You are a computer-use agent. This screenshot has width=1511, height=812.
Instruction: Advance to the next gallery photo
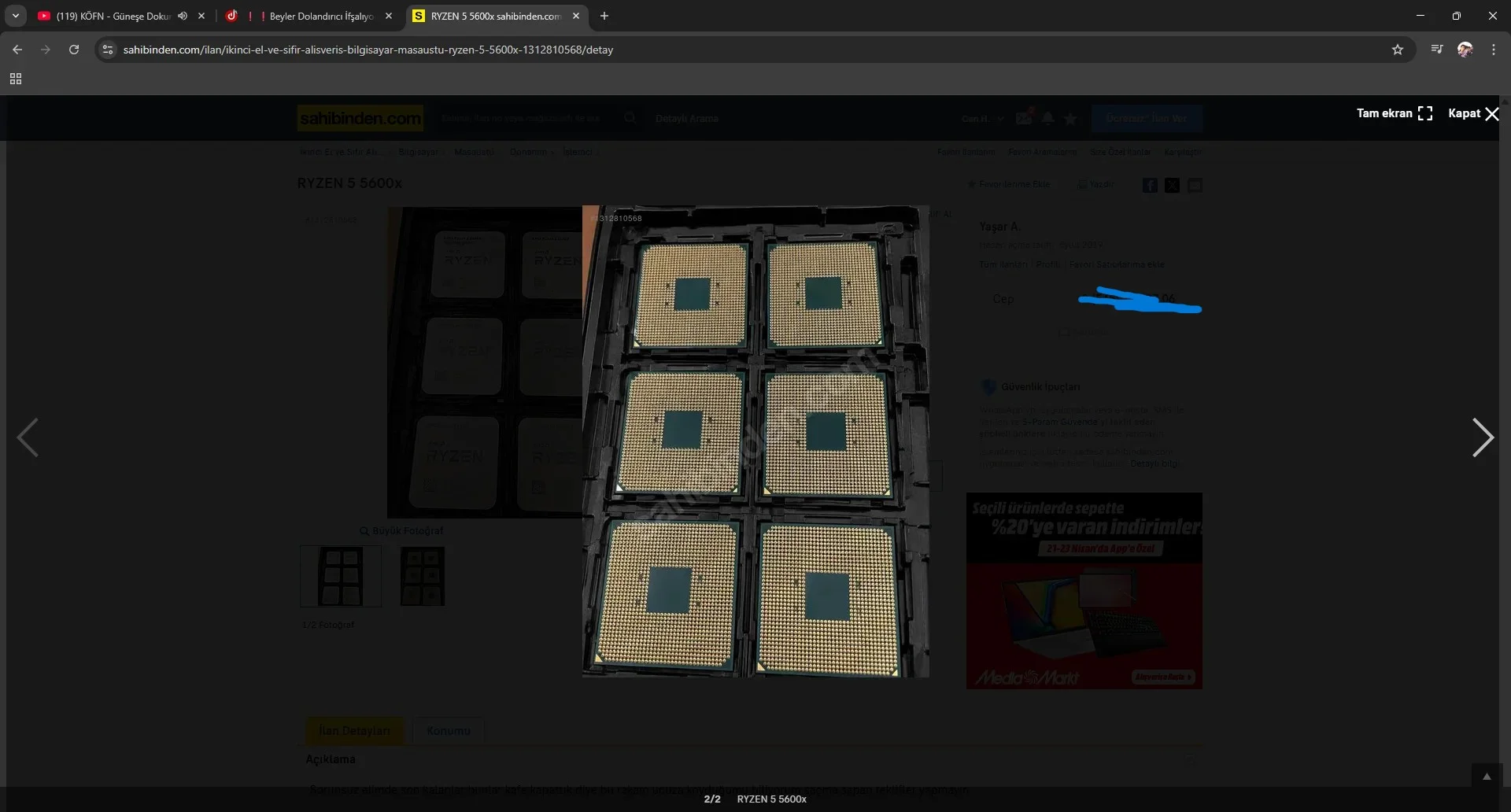(x=1483, y=437)
